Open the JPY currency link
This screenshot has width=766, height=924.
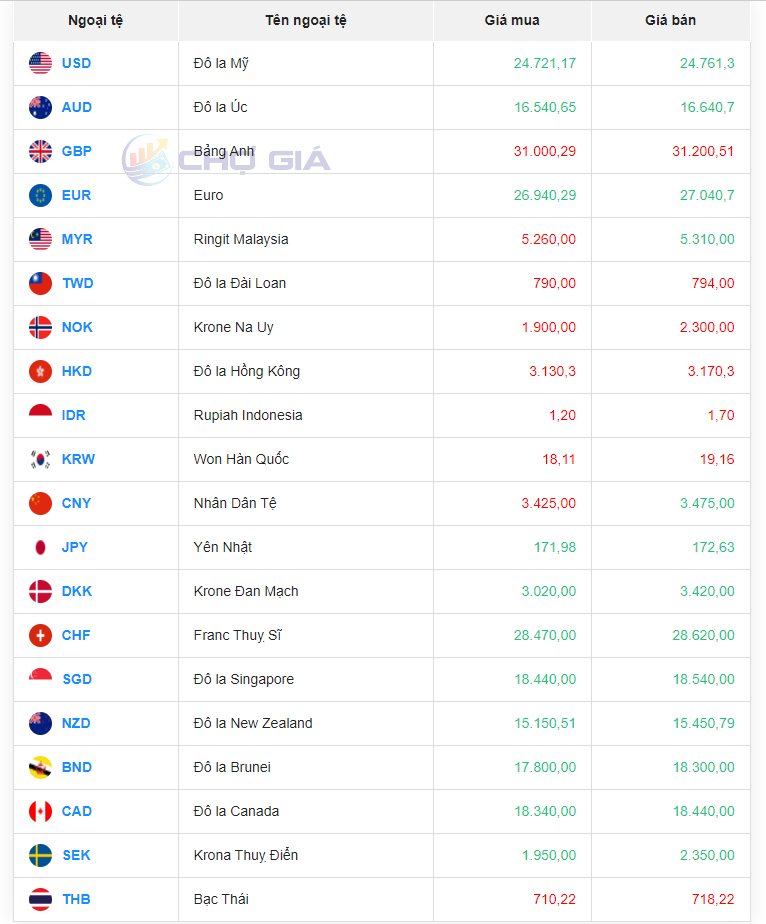click(75, 547)
